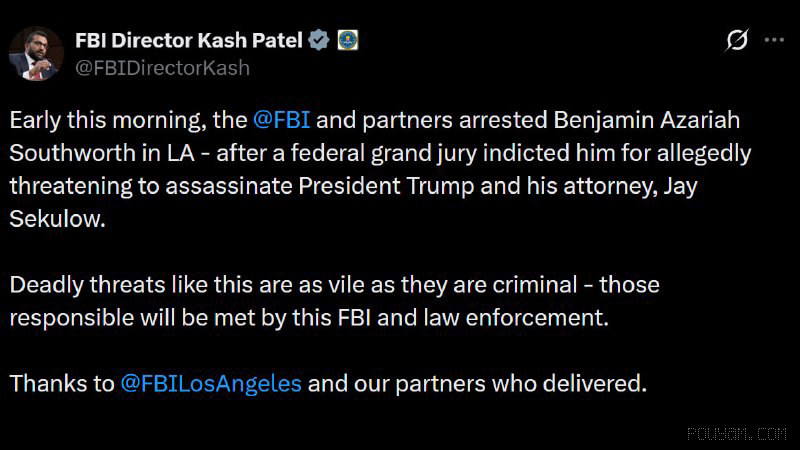
Task: Click the name 'Benjamin Azariah' in the post
Action: coord(646,121)
